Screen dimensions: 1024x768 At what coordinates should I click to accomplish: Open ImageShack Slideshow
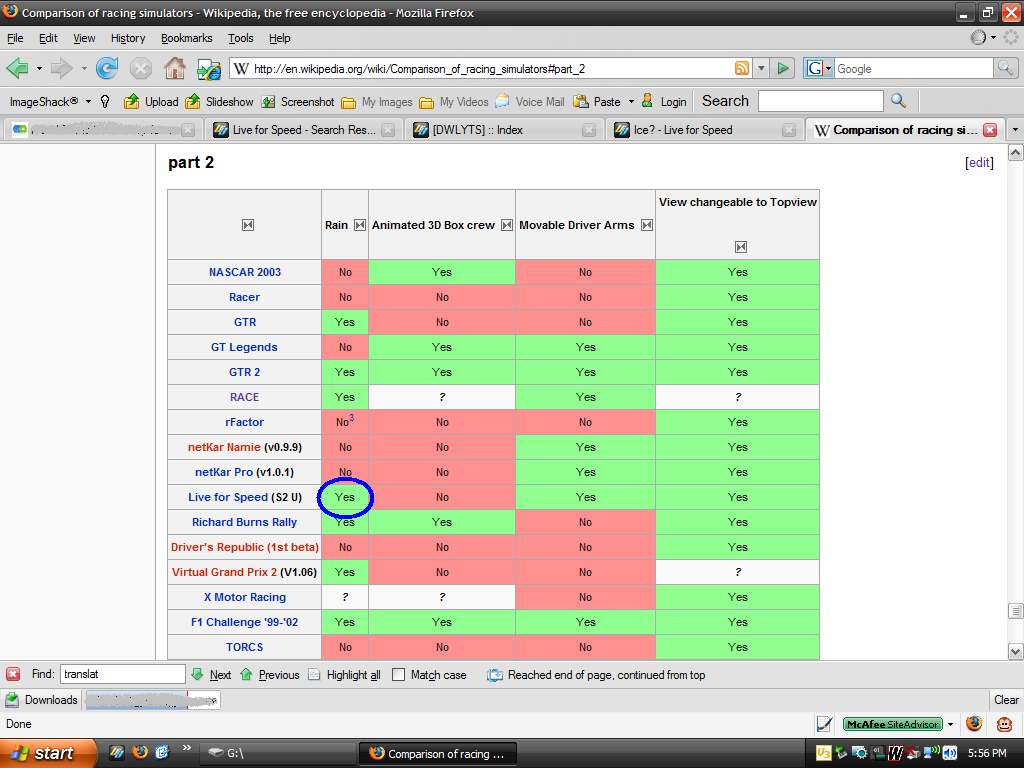point(219,101)
